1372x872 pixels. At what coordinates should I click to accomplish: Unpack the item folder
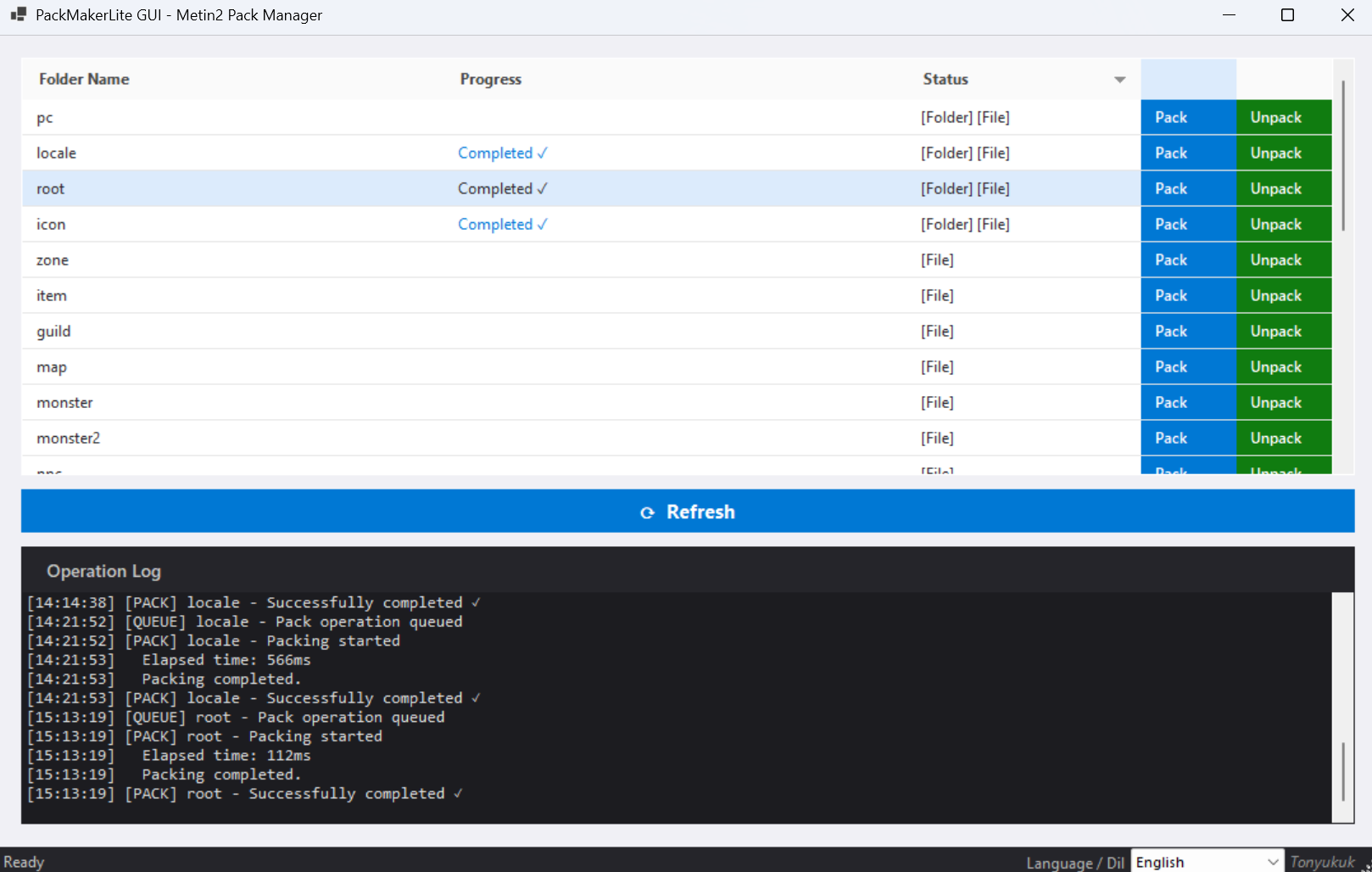tap(1284, 296)
